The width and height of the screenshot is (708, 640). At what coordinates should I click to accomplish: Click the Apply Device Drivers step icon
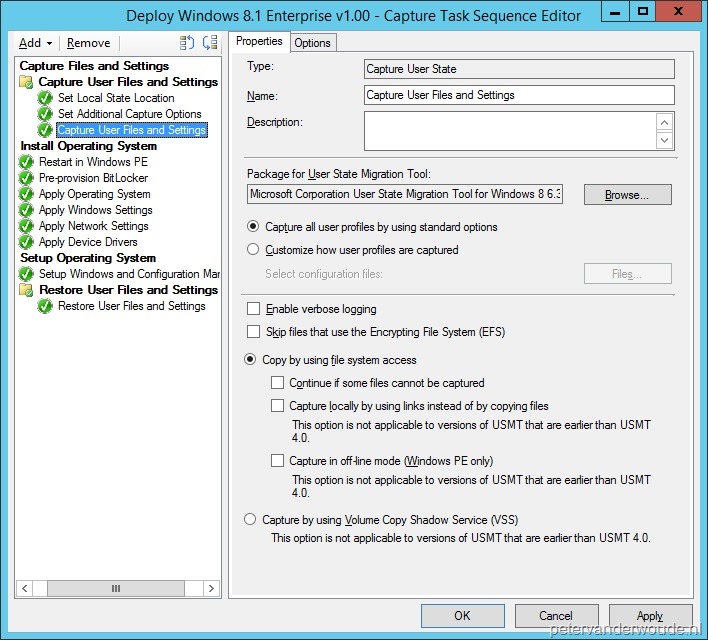(27, 242)
